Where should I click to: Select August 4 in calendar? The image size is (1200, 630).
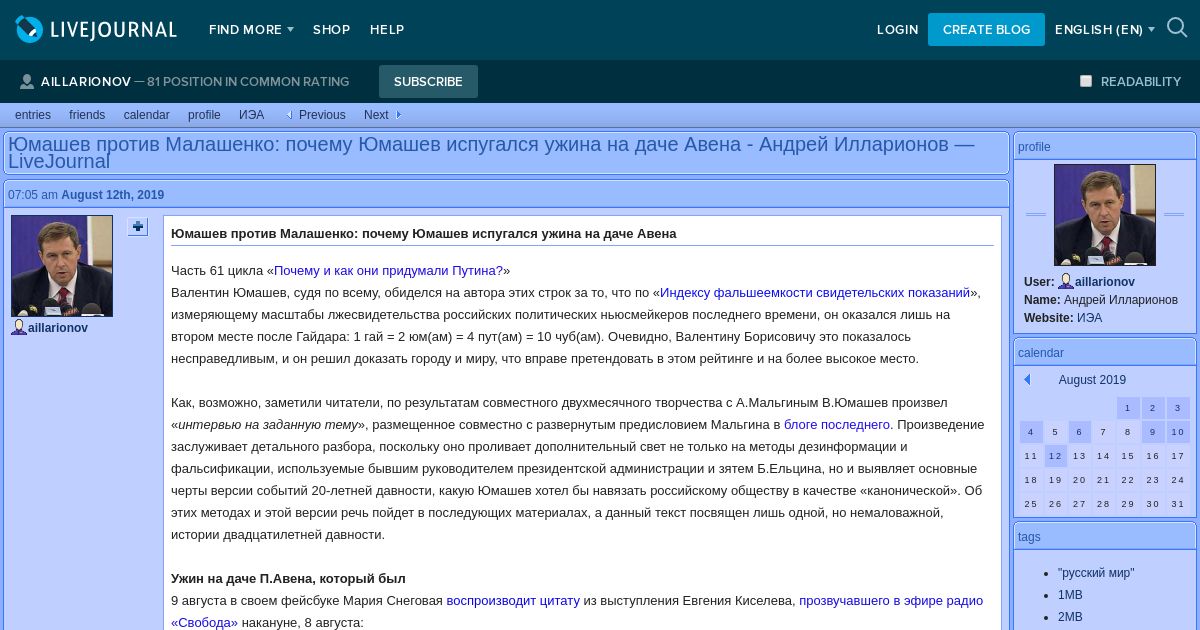tap(1031, 432)
